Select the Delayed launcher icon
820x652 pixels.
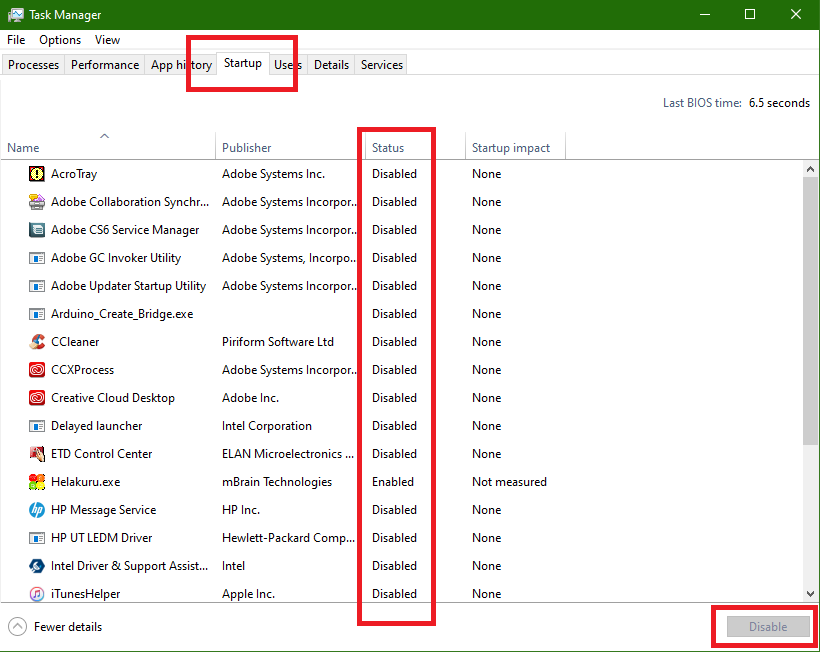[x=37, y=426]
